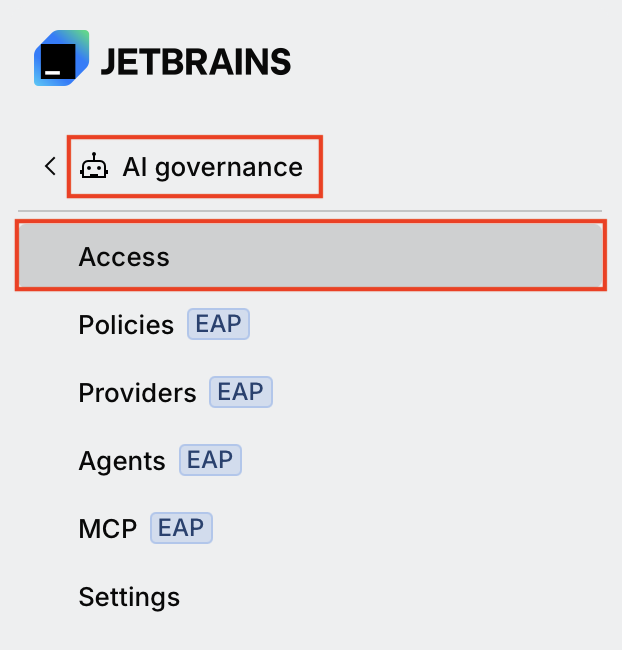The image size is (622, 650).
Task: Click the divider line under AI governance
Action: [x=310, y=211]
